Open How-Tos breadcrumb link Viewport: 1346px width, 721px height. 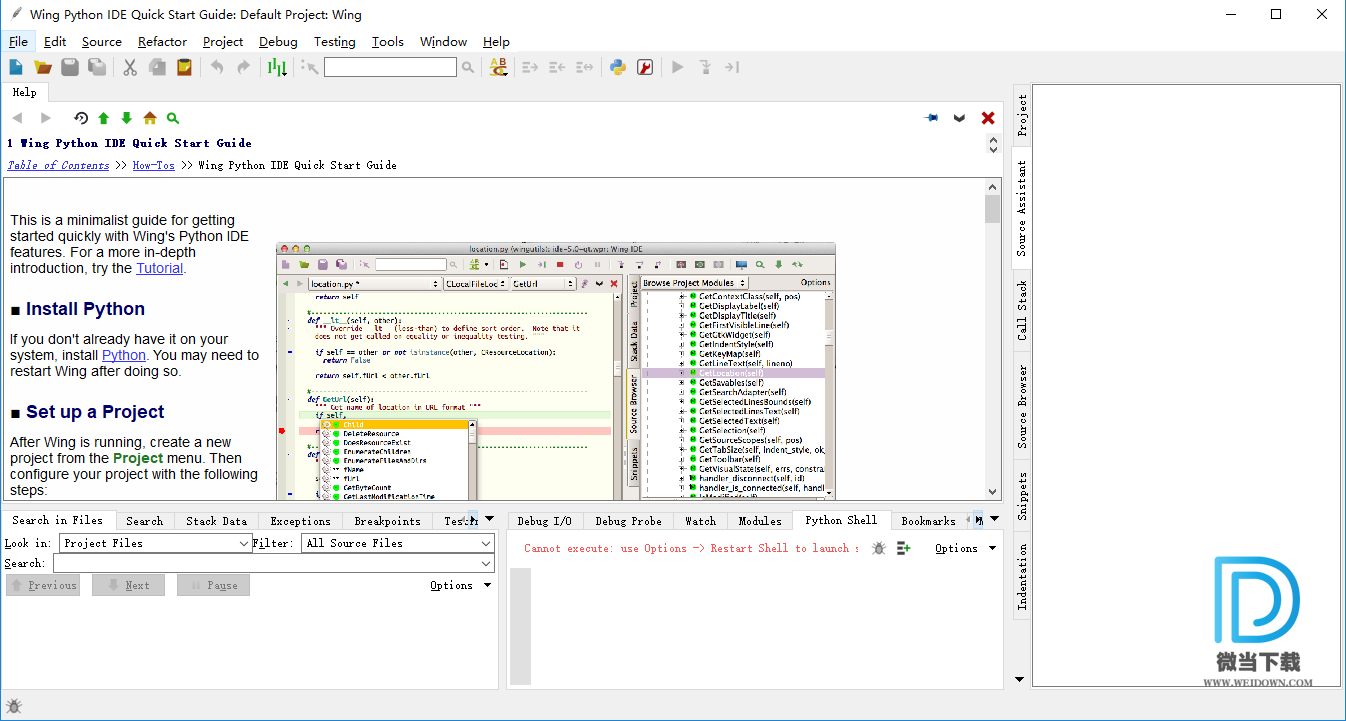(x=153, y=165)
